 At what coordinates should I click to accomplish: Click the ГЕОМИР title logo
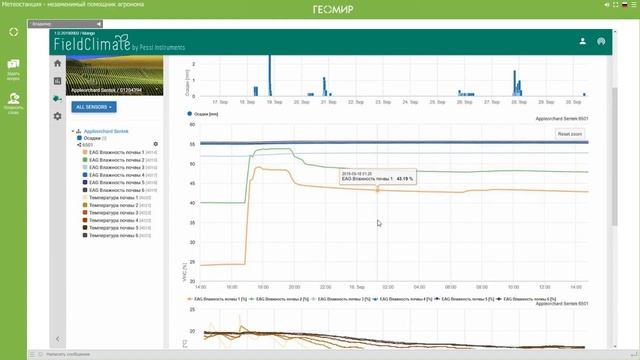tap(333, 9)
